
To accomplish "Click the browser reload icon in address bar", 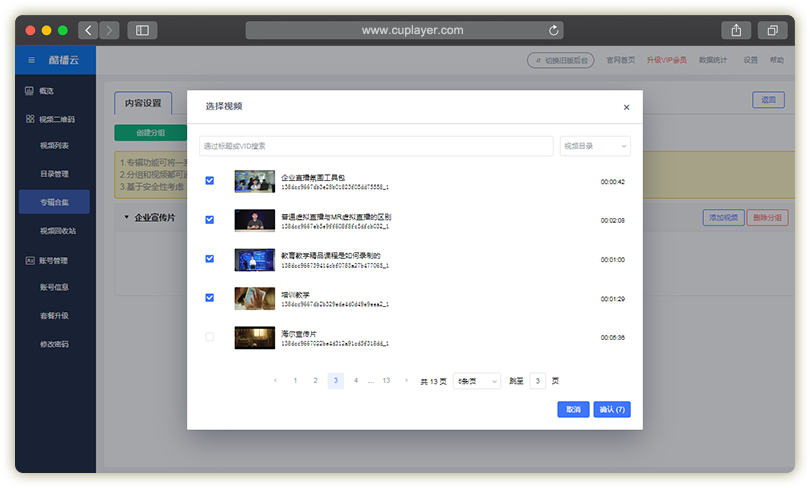I will coord(554,30).
